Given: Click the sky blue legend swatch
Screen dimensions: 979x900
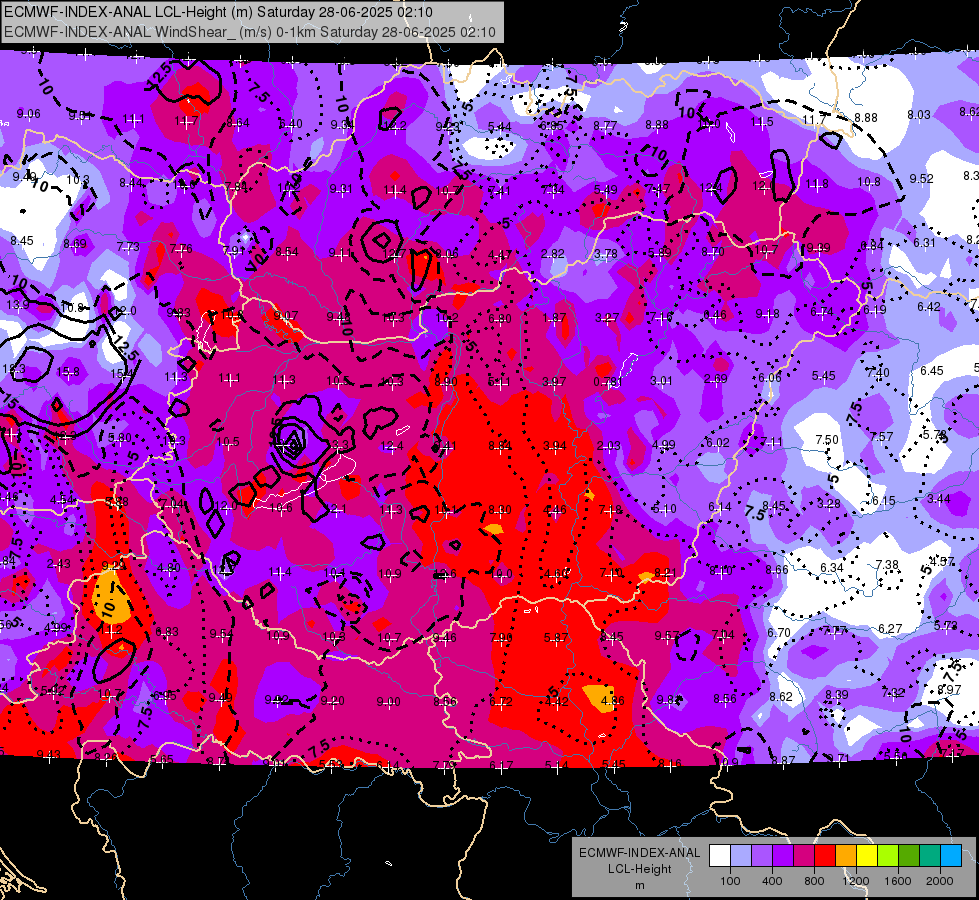Looking at the screenshot, I should pos(951,856).
